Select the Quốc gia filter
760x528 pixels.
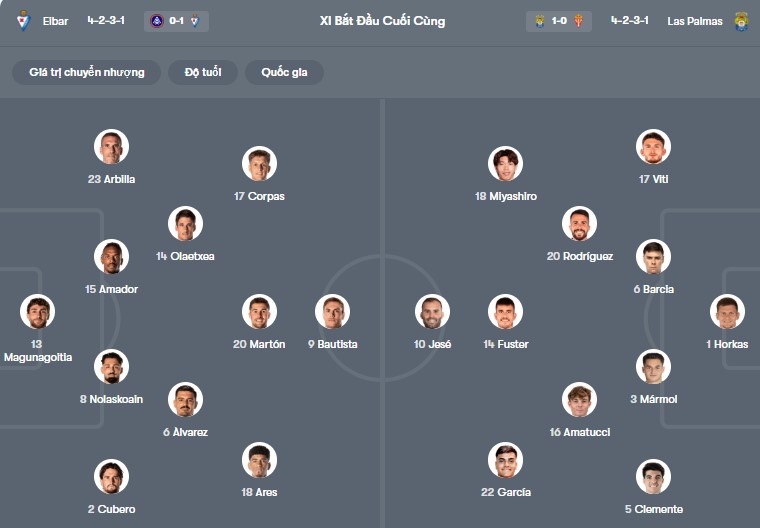tap(285, 72)
